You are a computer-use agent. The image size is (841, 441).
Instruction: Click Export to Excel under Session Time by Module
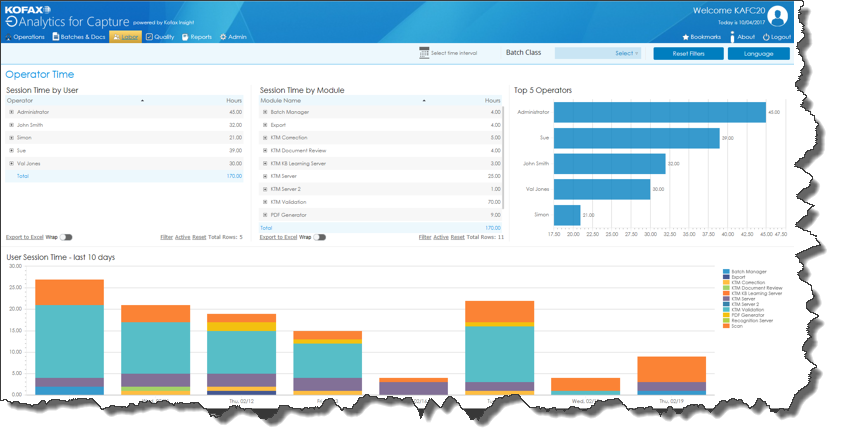(x=278, y=237)
